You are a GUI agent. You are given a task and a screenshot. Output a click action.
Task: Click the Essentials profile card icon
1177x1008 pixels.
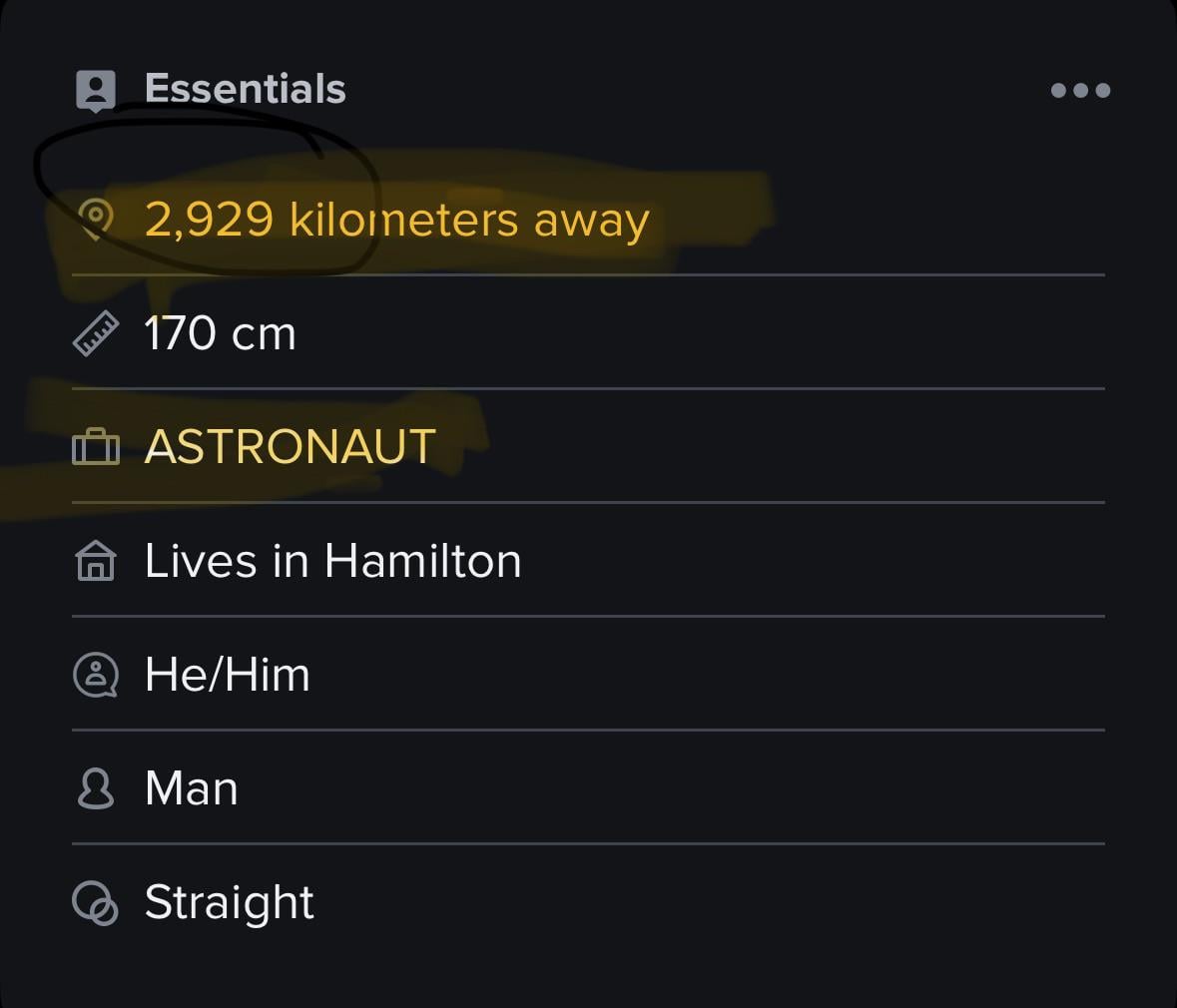96,91
